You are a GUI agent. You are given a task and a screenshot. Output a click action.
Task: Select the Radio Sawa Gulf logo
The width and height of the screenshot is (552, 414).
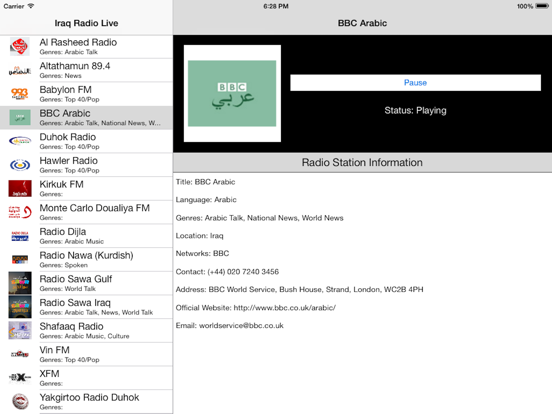tap(20, 283)
